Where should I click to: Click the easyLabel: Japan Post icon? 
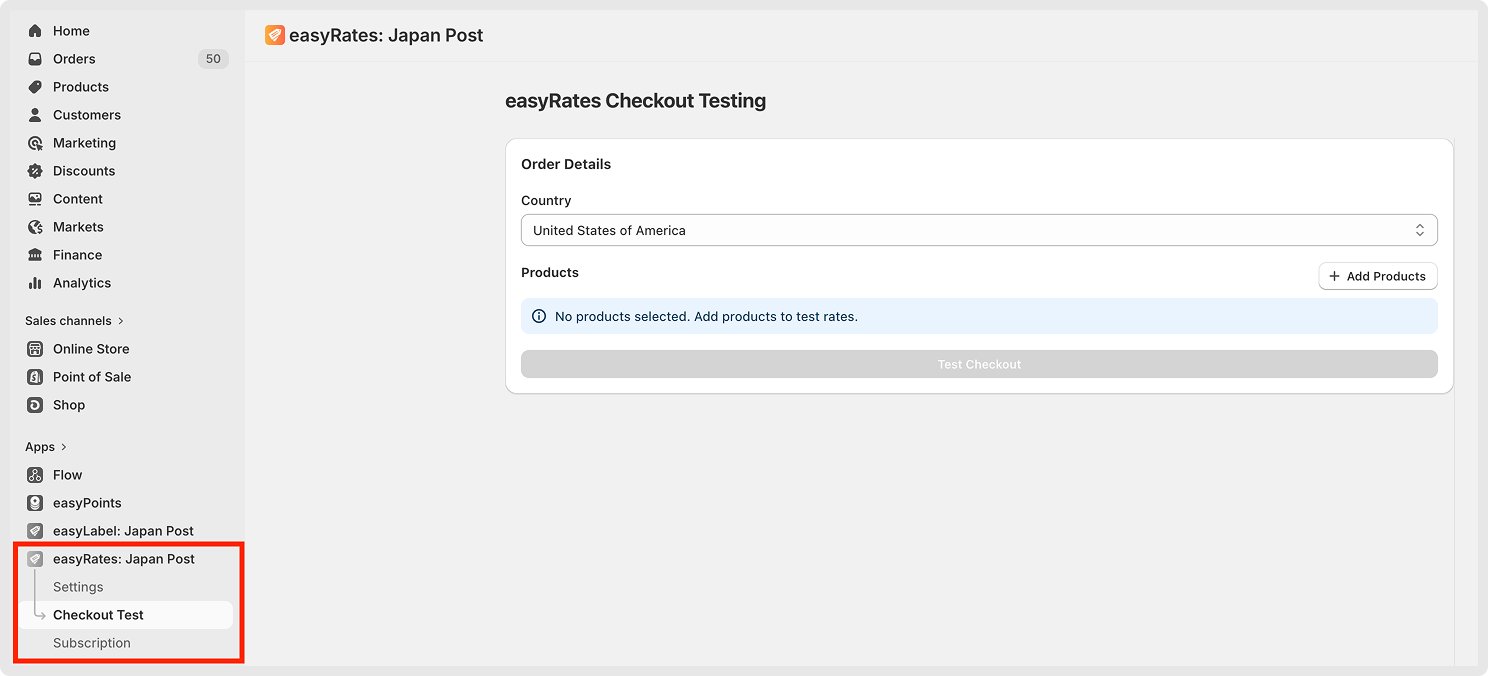pyautogui.click(x=35, y=531)
